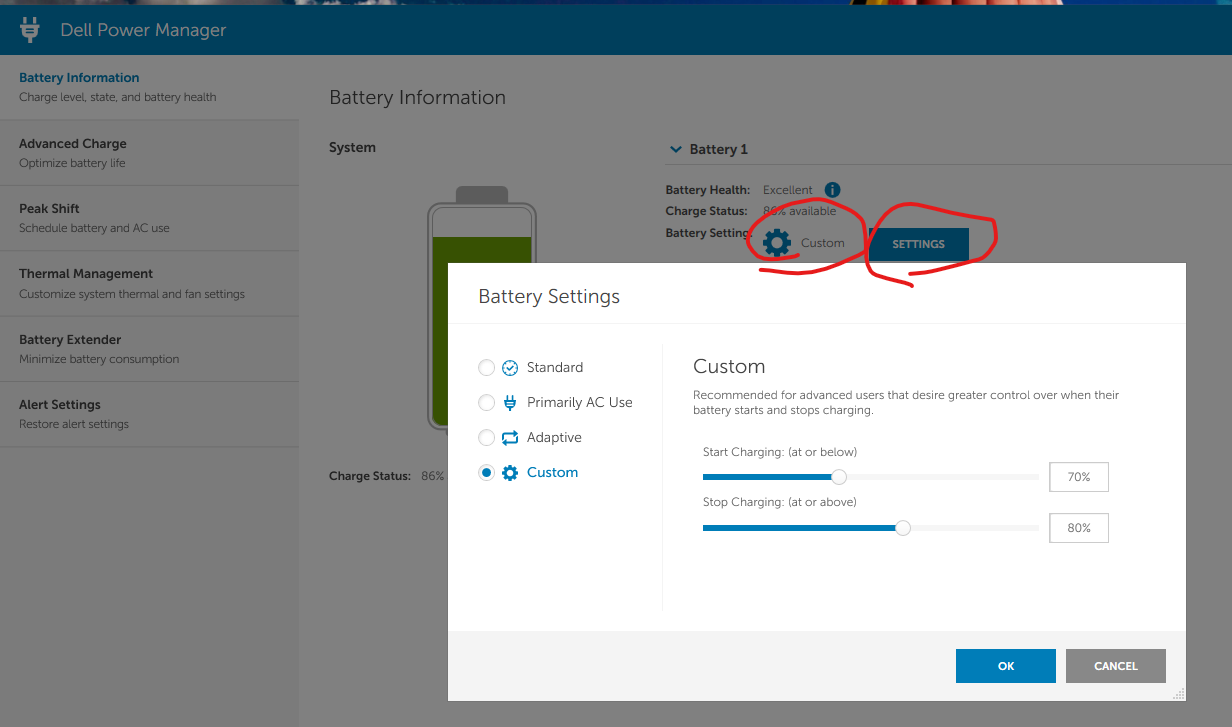Open the Peak Shift tab
This screenshot has width=1232, height=727.
tap(149, 218)
